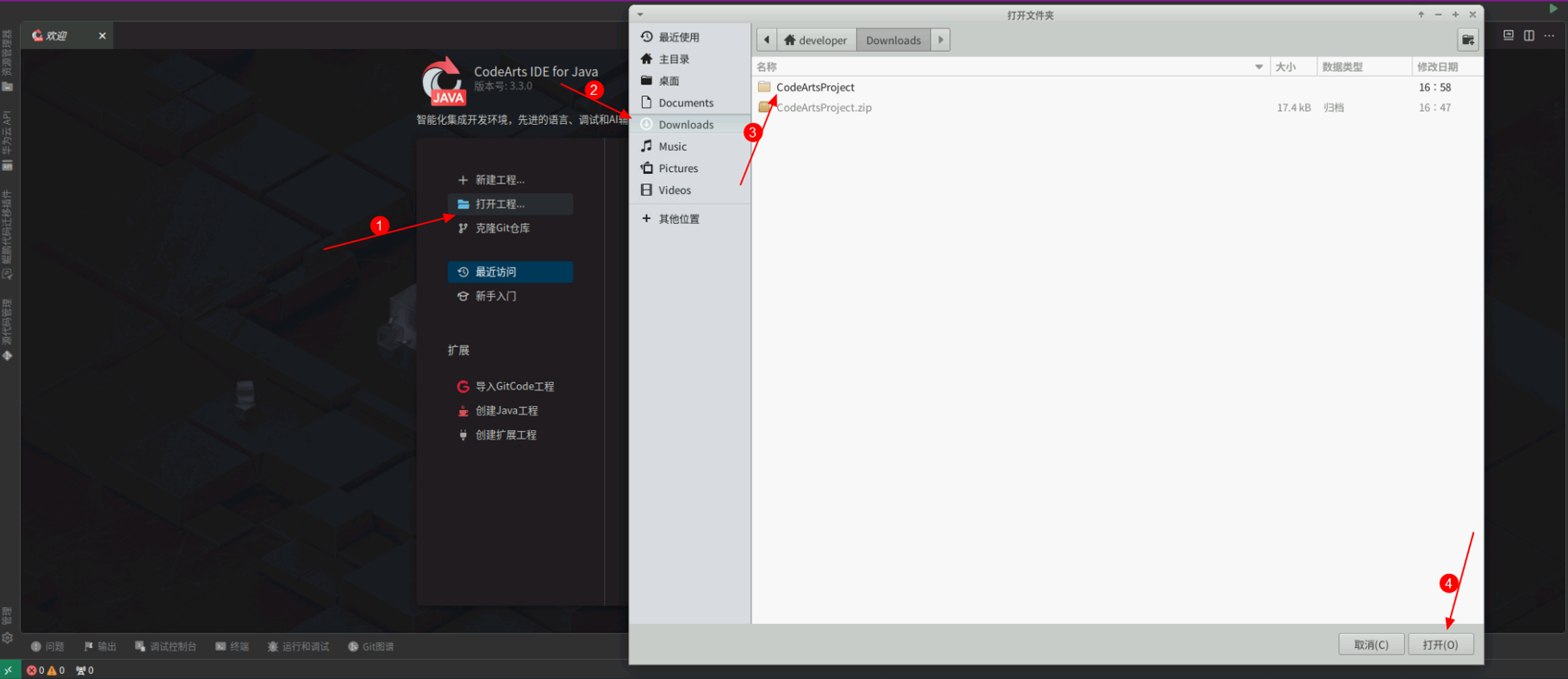The height and width of the screenshot is (679, 1568).
Task: Click 创建Java工程 extension link
Action: click(x=497, y=411)
